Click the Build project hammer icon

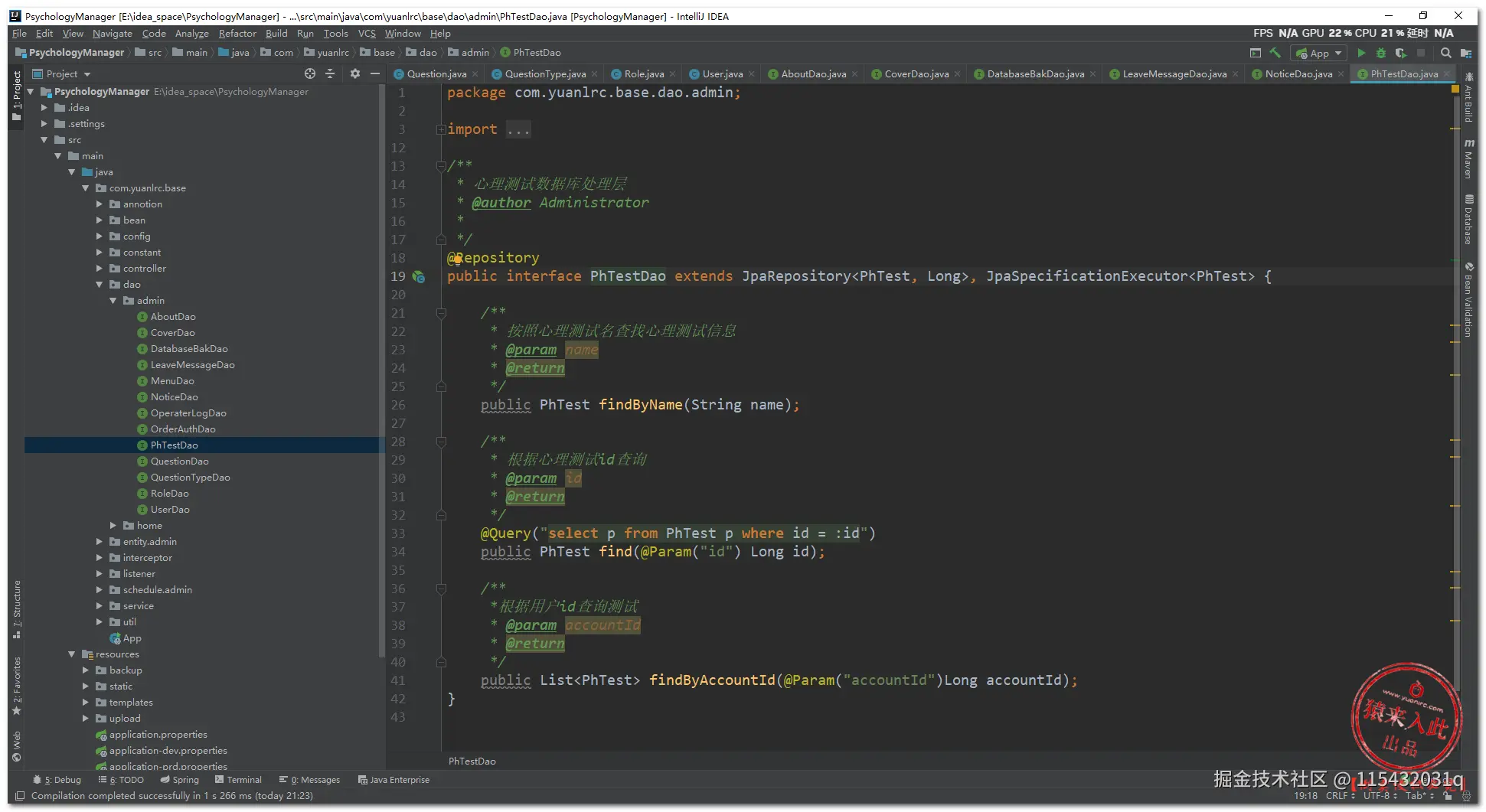pos(1275,53)
